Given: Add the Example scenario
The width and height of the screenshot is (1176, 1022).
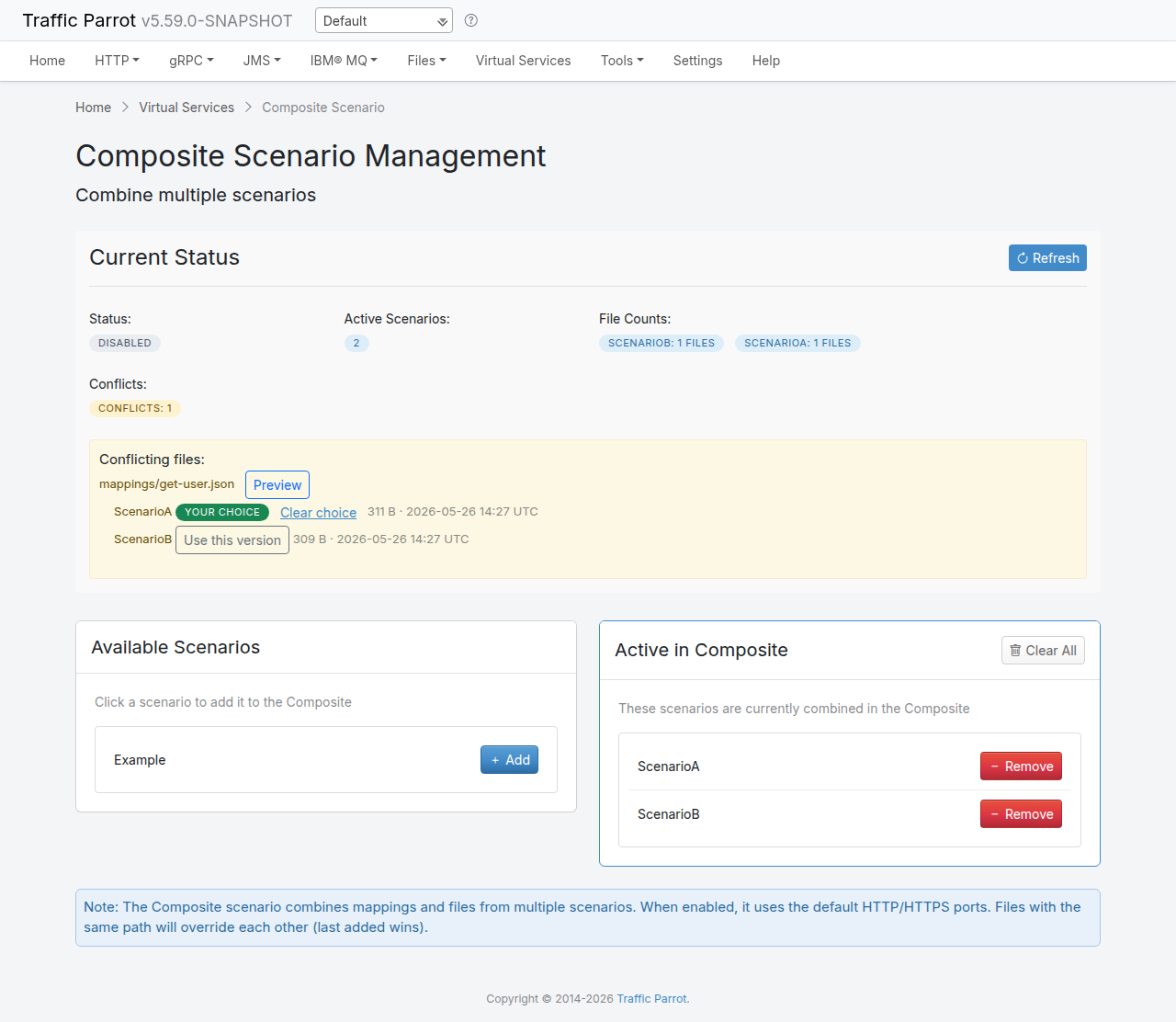Looking at the screenshot, I should pos(509,760).
